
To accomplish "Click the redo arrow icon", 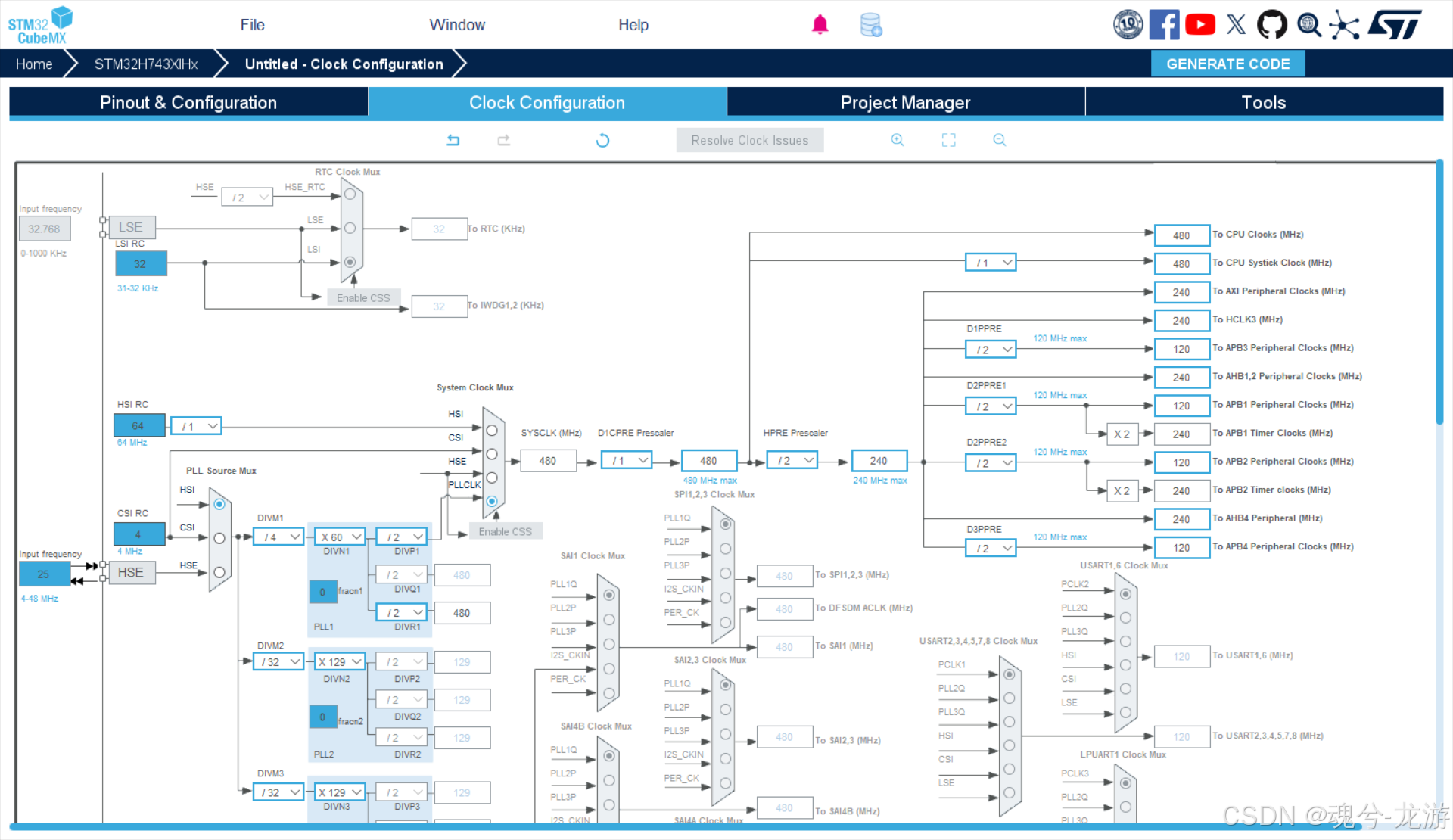I will (x=504, y=140).
